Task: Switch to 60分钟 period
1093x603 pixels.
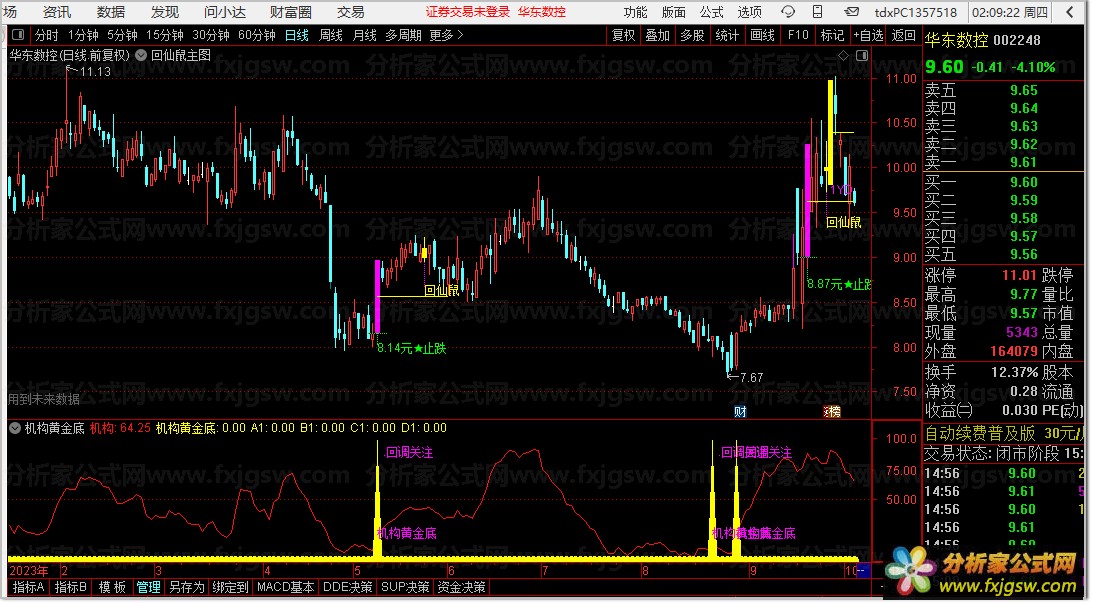Action: [x=257, y=35]
